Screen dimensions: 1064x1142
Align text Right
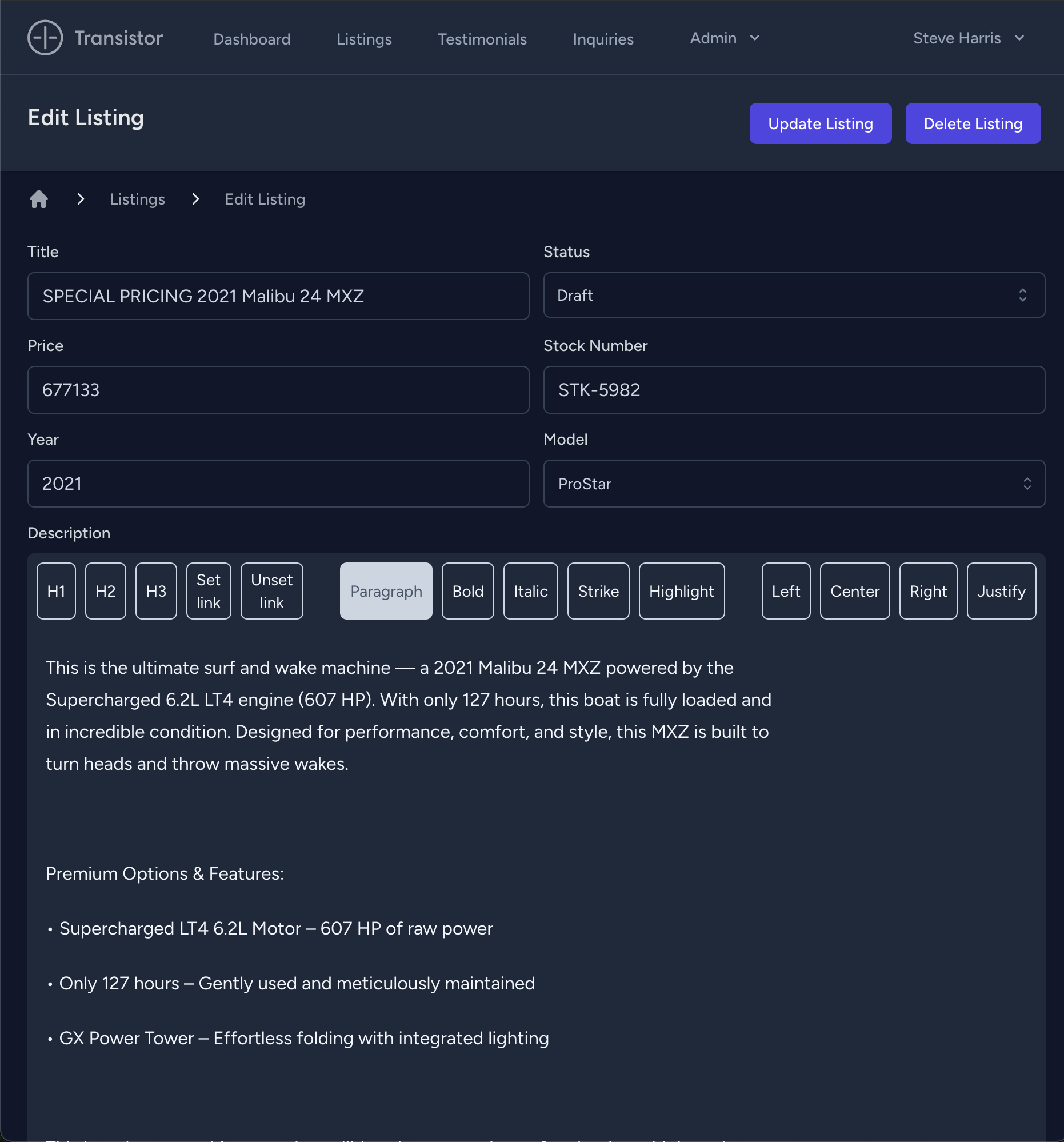[x=928, y=591]
